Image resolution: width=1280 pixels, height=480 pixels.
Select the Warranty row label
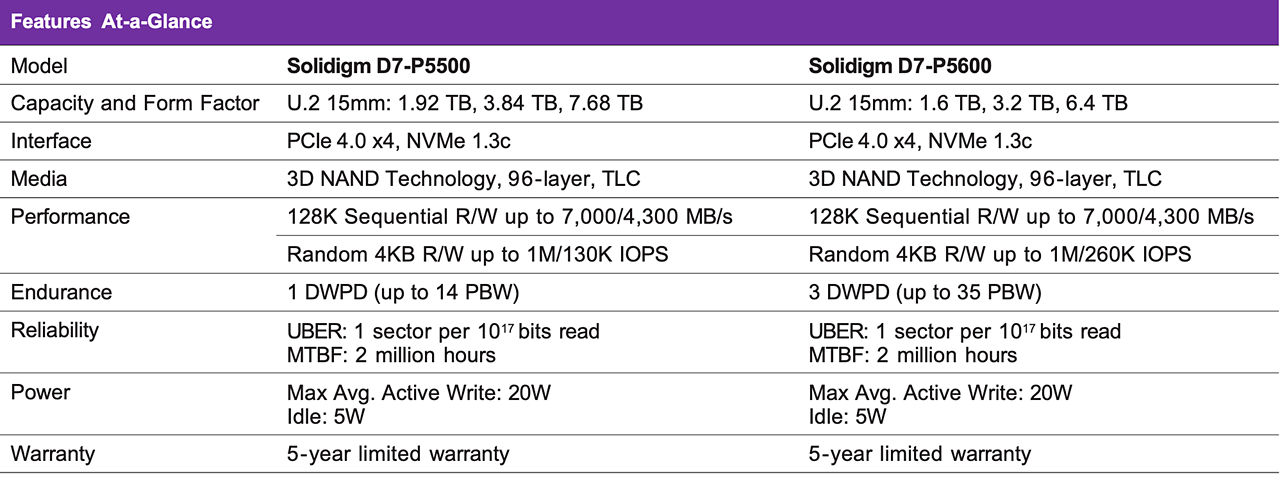click(x=53, y=454)
